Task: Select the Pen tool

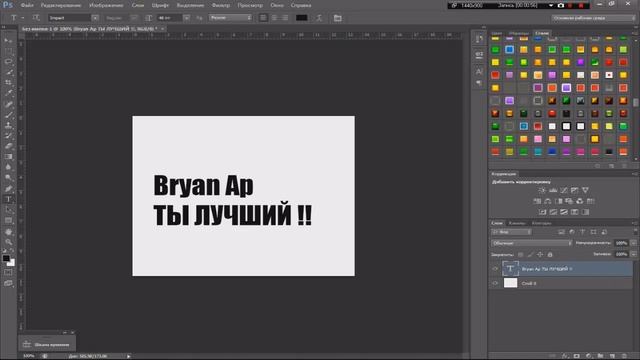Action: click(8, 189)
